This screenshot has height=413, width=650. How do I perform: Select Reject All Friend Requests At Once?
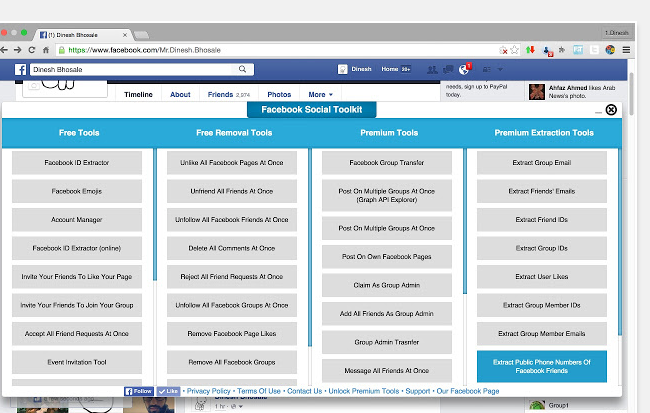(232, 277)
